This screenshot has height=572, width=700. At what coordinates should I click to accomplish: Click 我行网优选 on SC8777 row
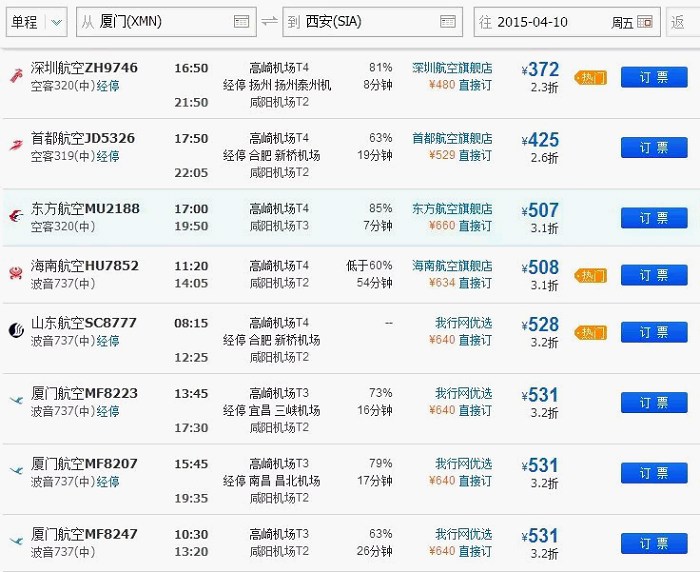pos(464,323)
